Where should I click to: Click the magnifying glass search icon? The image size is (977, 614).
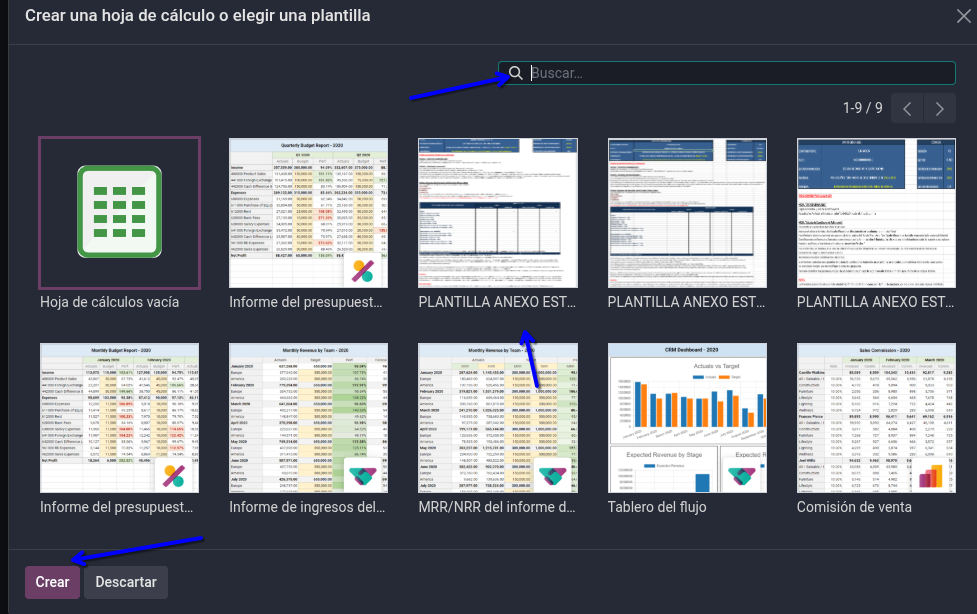(x=516, y=73)
